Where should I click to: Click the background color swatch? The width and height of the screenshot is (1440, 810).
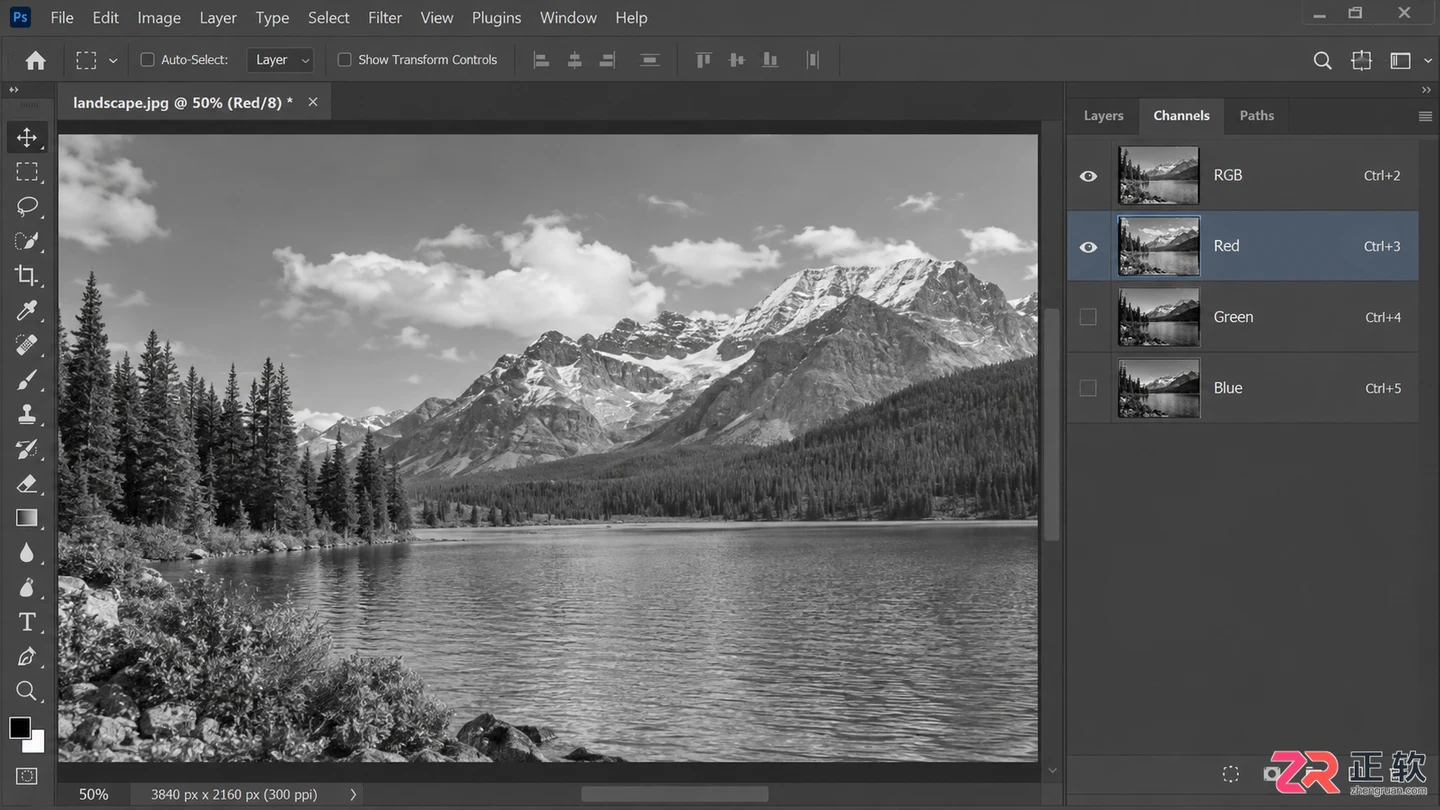[38, 744]
